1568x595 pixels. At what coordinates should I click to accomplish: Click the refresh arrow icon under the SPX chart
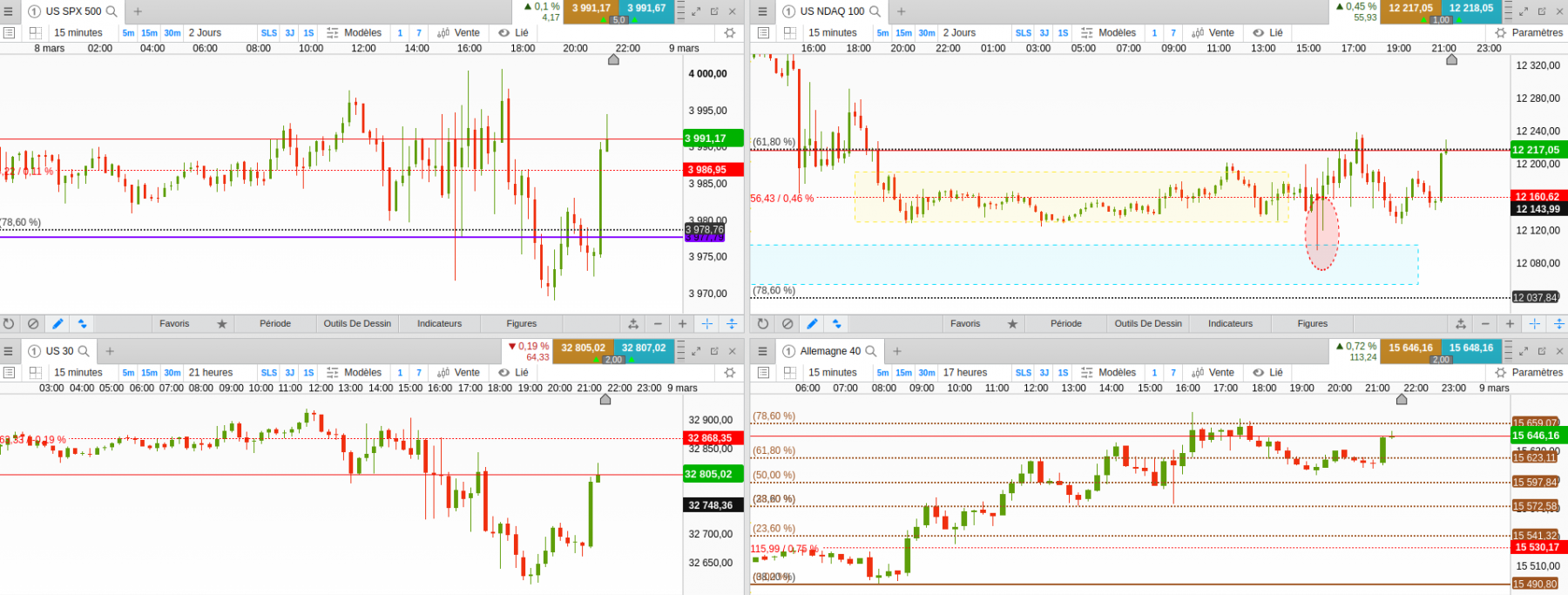click(9, 323)
